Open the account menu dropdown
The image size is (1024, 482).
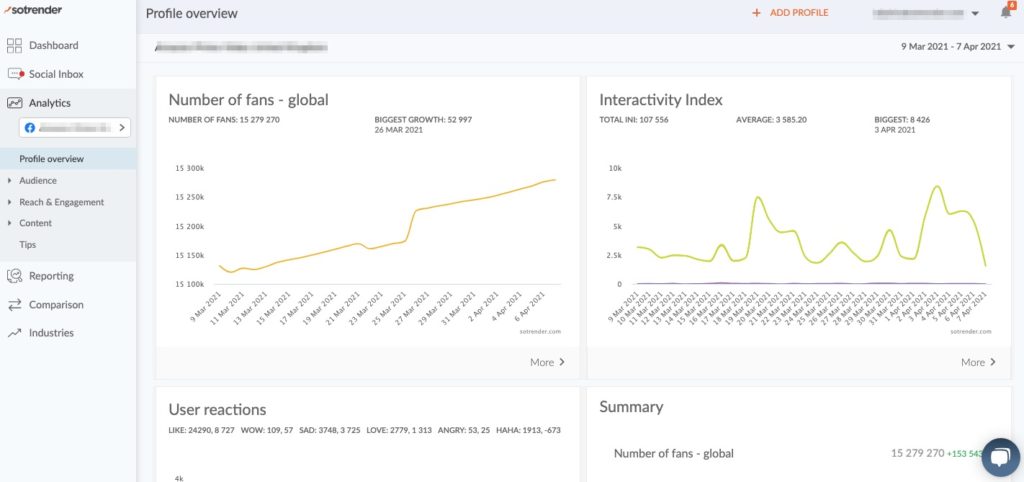point(974,14)
